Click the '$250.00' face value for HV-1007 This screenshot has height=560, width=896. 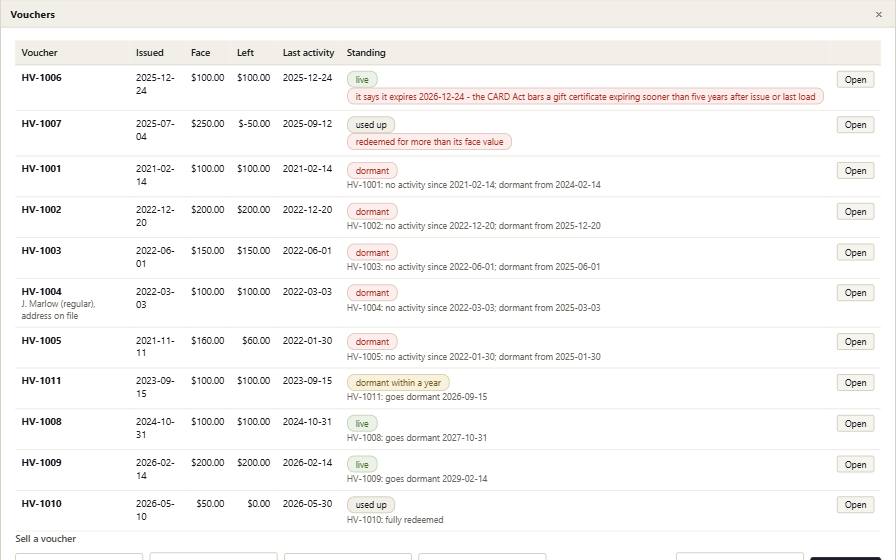click(207, 123)
